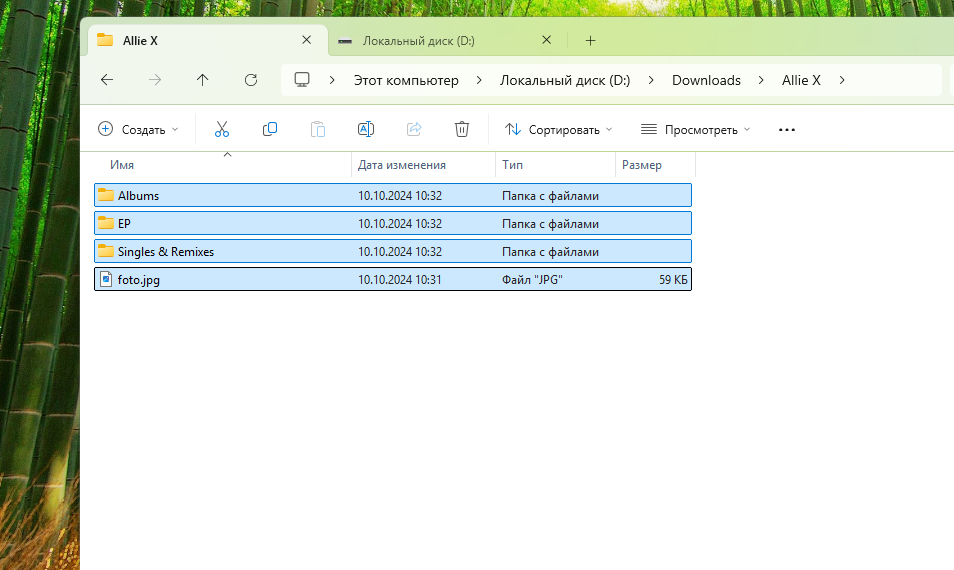This screenshot has height=570, width=954.
Task: Add a new tab with plus button
Action: 590,41
